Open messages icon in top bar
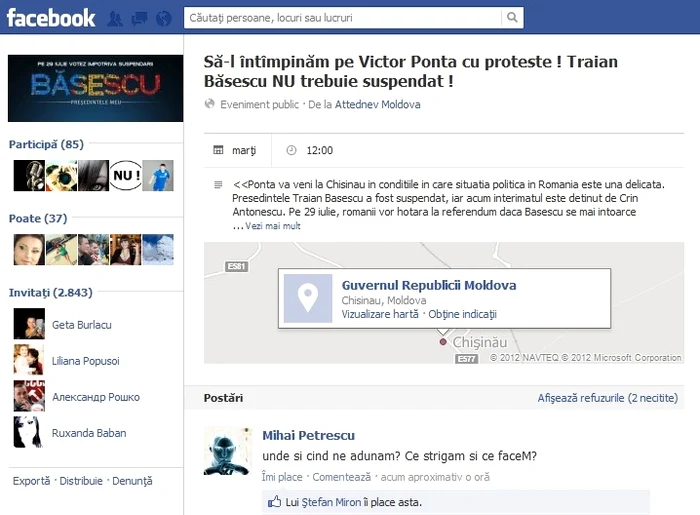This screenshot has height=515, width=700. (x=139, y=19)
